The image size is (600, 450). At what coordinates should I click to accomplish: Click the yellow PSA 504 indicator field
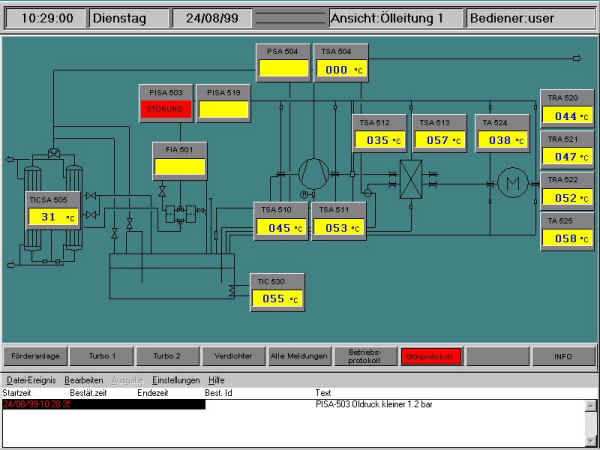click(284, 68)
